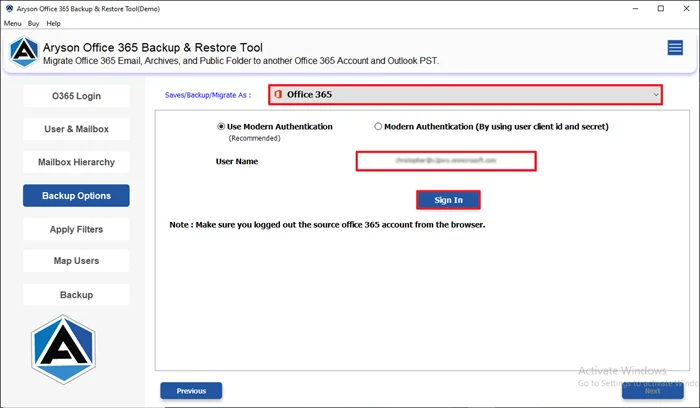700x408 pixels.
Task: Click the title bar application icon
Action: pos(9,8)
